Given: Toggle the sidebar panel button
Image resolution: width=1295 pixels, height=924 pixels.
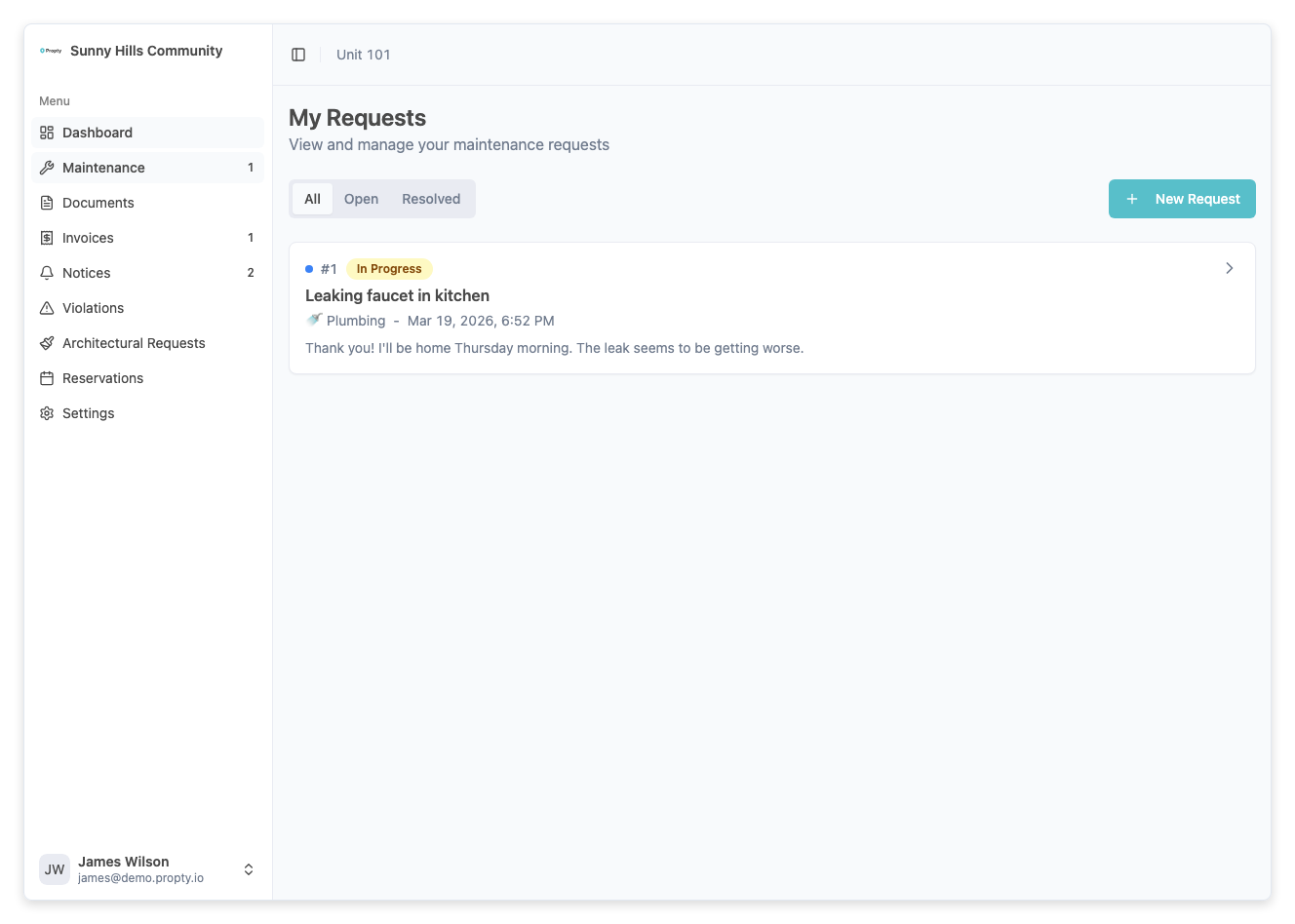Looking at the screenshot, I should (x=298, y=55).
